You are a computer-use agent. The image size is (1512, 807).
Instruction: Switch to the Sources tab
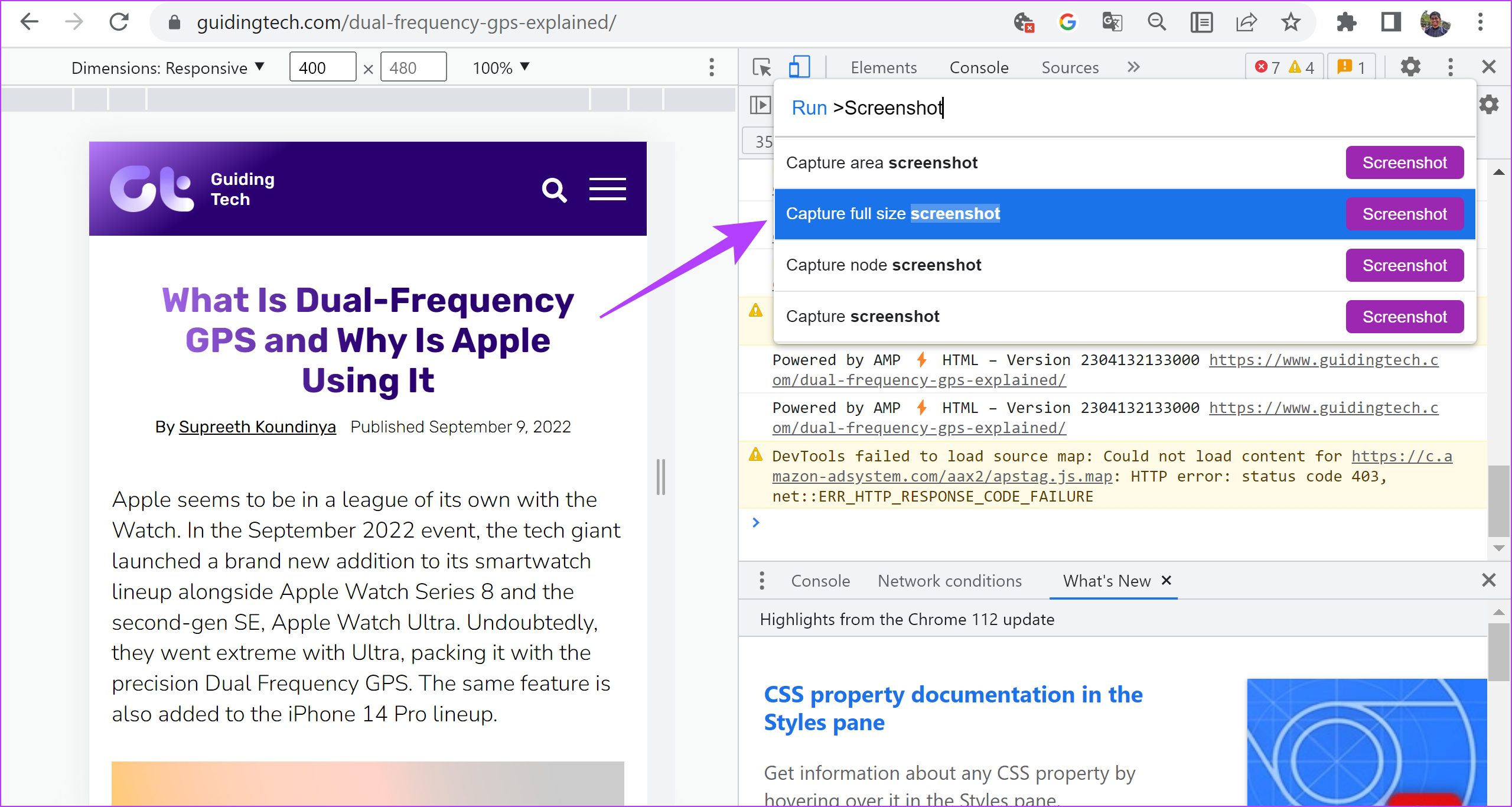click(x=1070, y=67)
